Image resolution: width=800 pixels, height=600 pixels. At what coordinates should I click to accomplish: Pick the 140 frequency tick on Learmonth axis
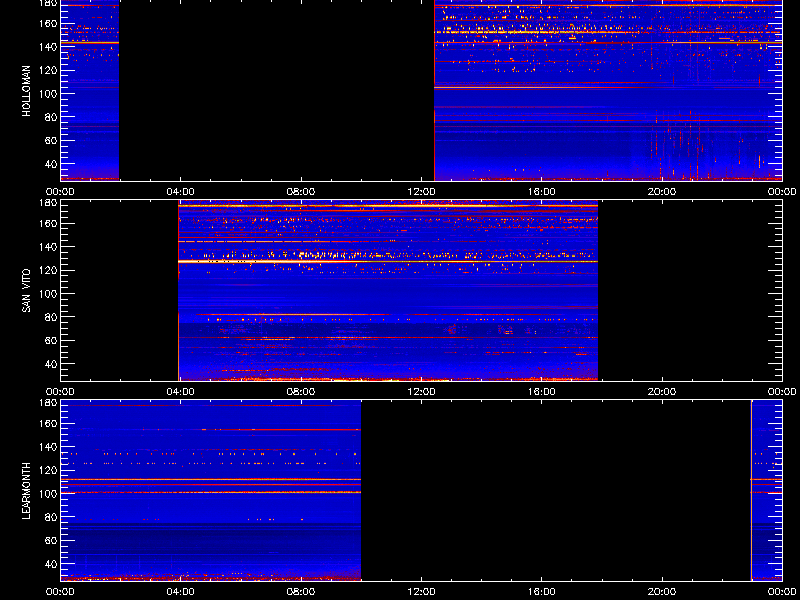pyautogui.click(x=47, y=446)
